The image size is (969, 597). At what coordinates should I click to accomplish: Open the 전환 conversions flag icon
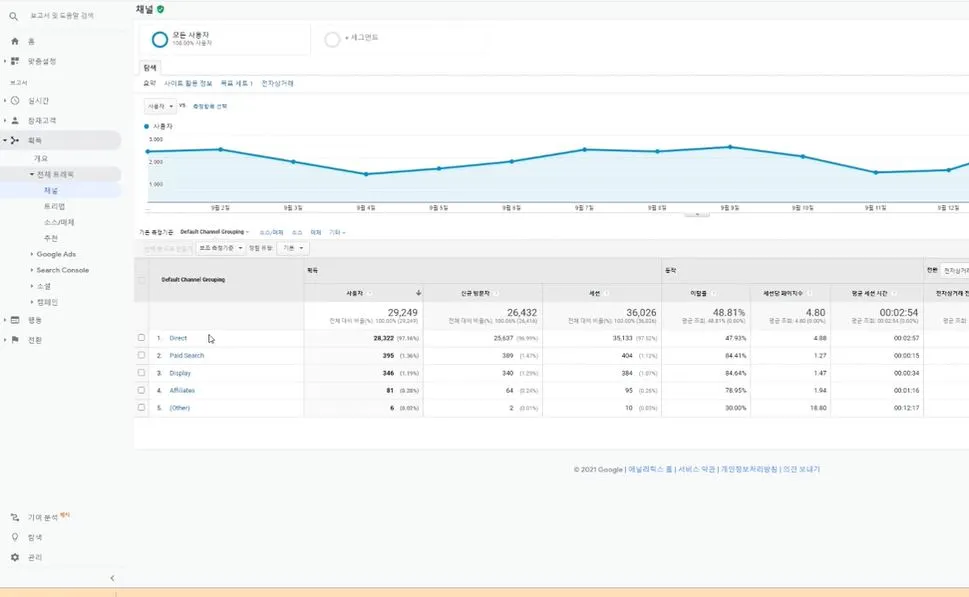coord(15,340)
